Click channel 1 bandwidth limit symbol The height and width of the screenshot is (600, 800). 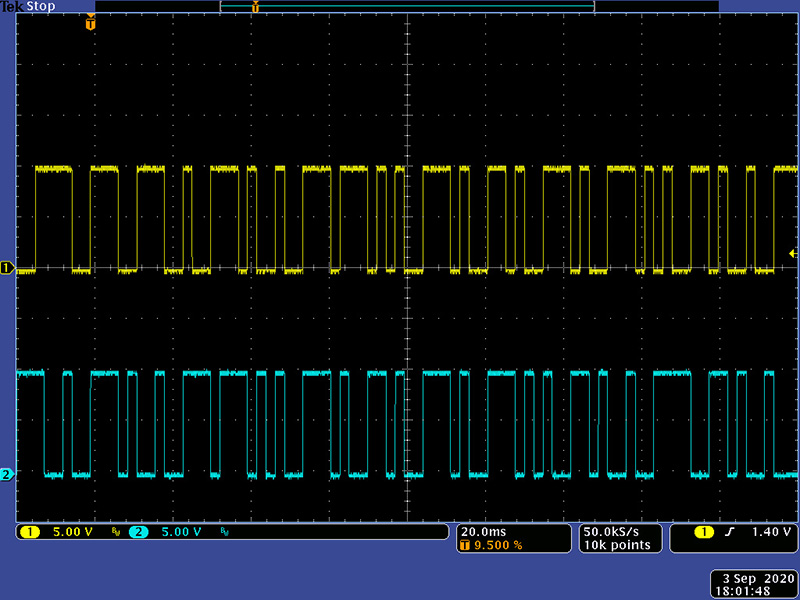tap(115, 532)
